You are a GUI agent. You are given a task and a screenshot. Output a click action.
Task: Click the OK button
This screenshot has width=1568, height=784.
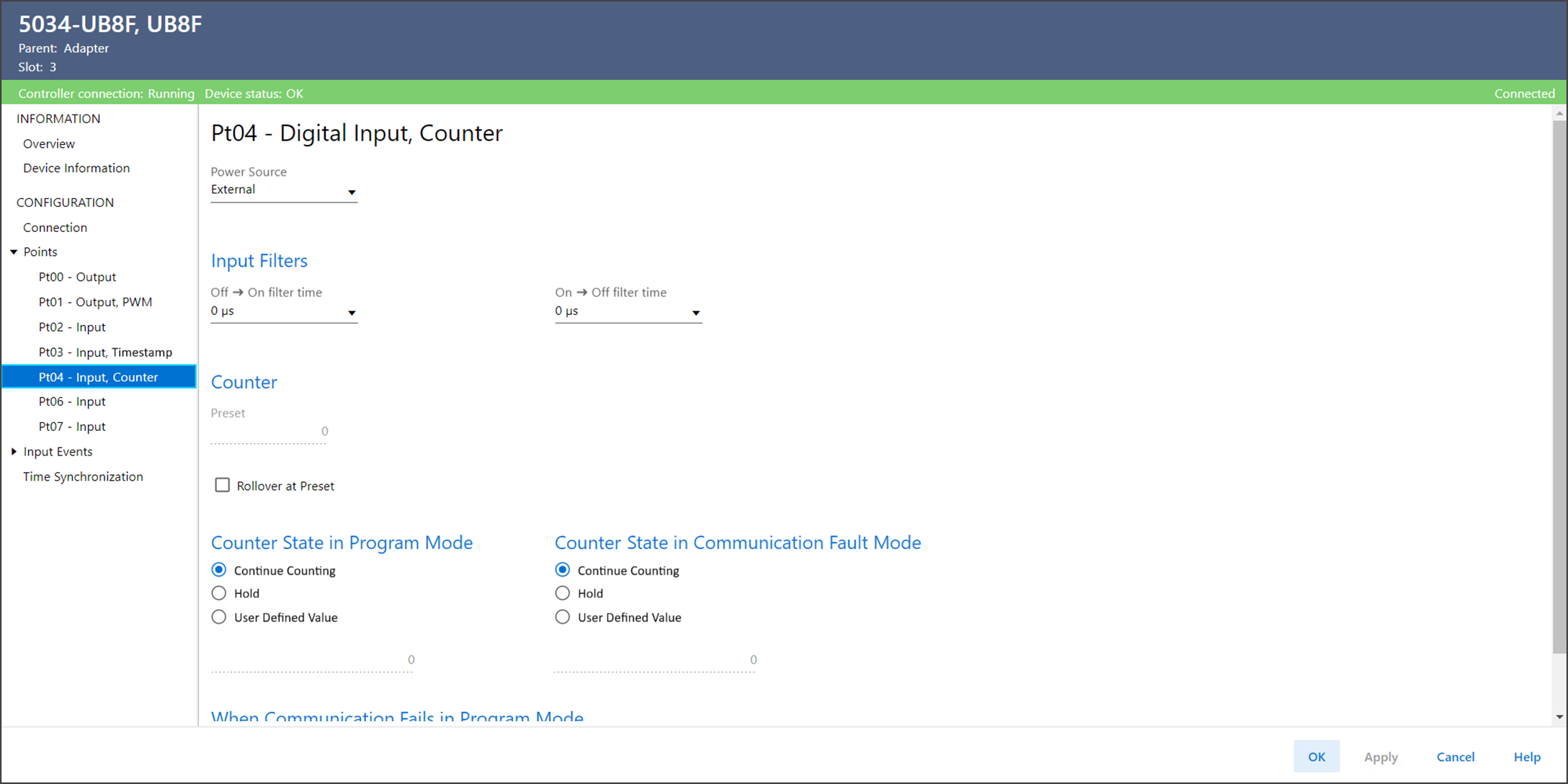coord(1316,757)
